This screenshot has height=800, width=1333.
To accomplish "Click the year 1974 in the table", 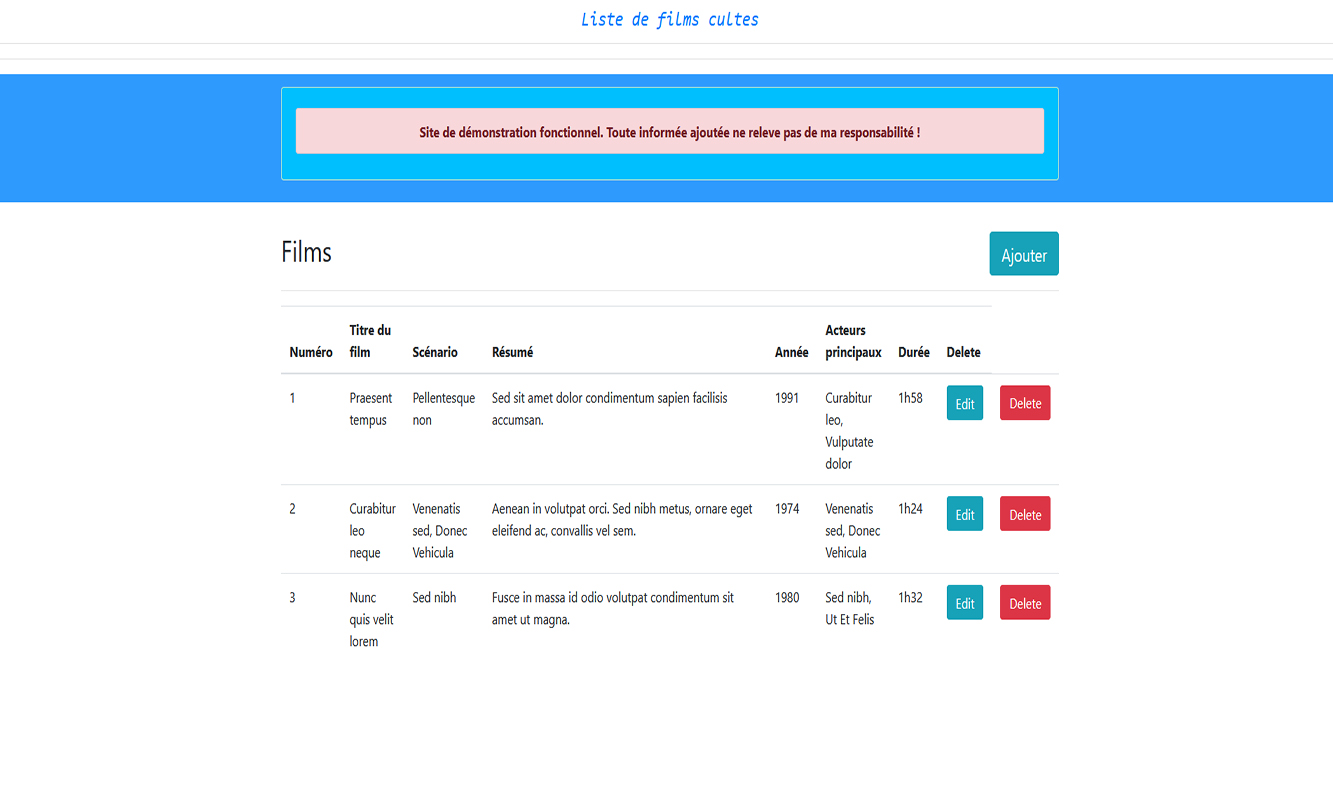I will tap(786, 508).
